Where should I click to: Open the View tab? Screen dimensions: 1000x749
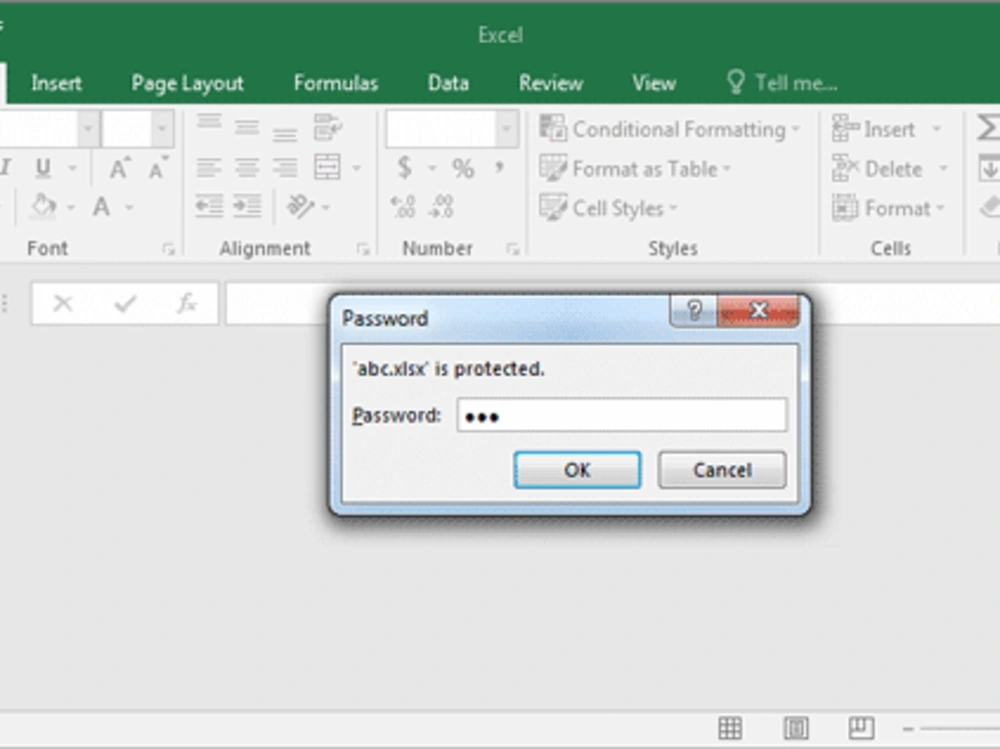[654, 84]
